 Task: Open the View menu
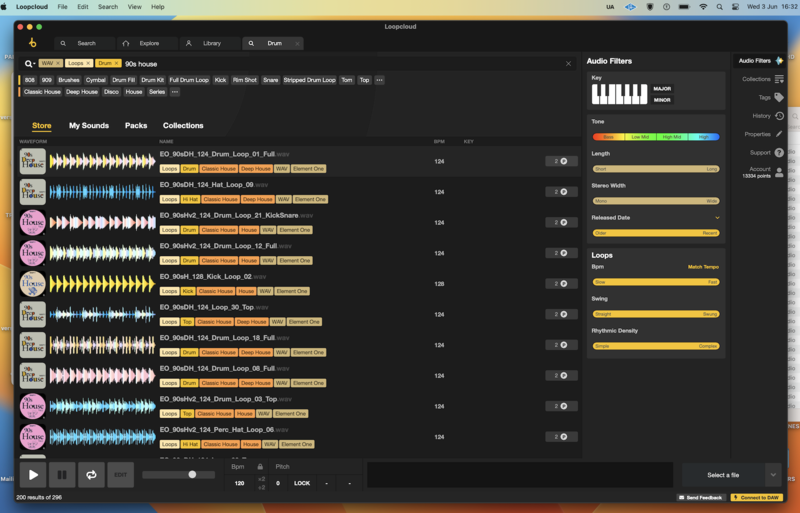point(135,7)
